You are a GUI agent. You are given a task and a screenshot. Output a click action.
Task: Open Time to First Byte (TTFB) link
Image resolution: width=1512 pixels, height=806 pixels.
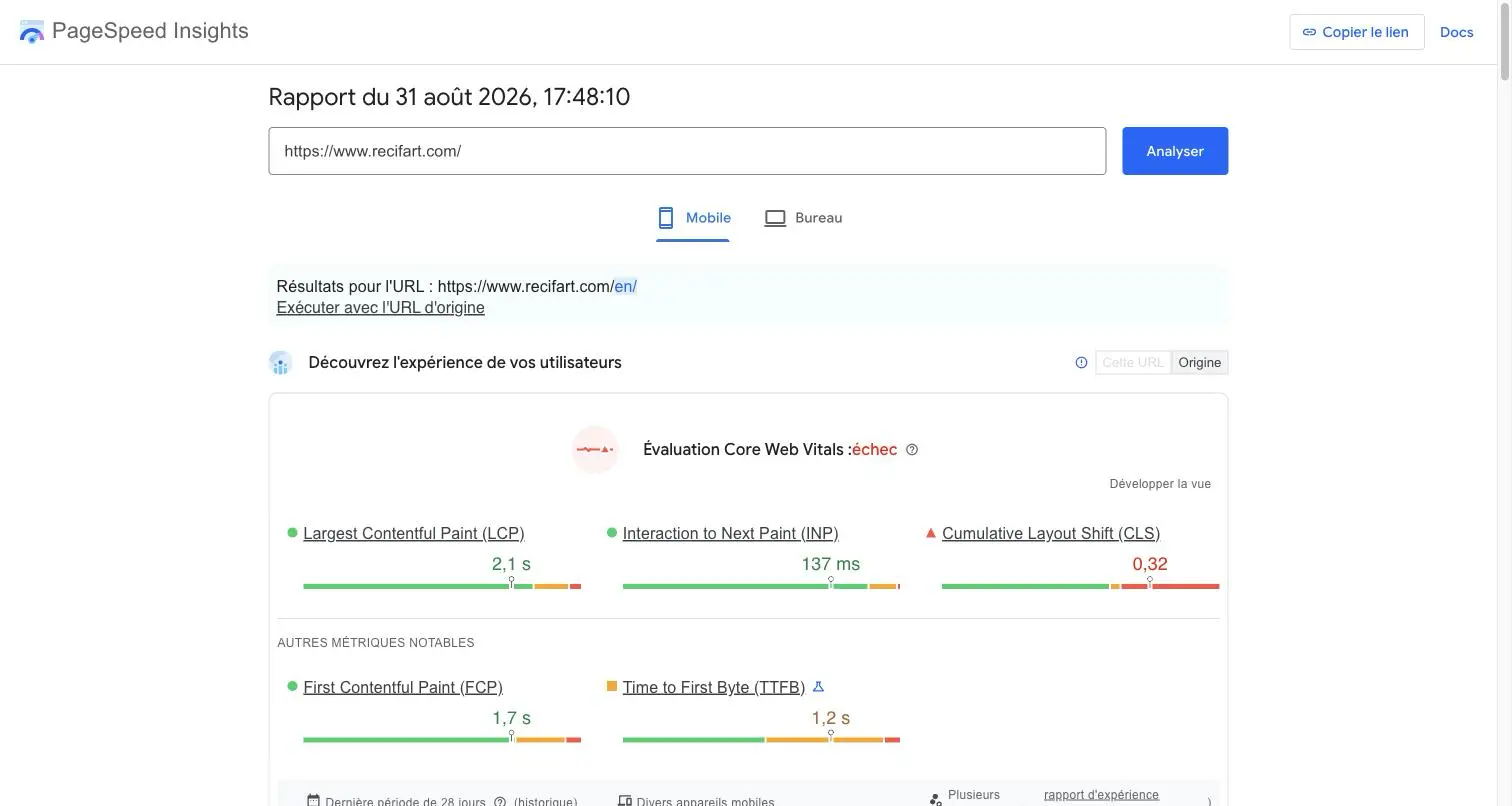[714, 688]
